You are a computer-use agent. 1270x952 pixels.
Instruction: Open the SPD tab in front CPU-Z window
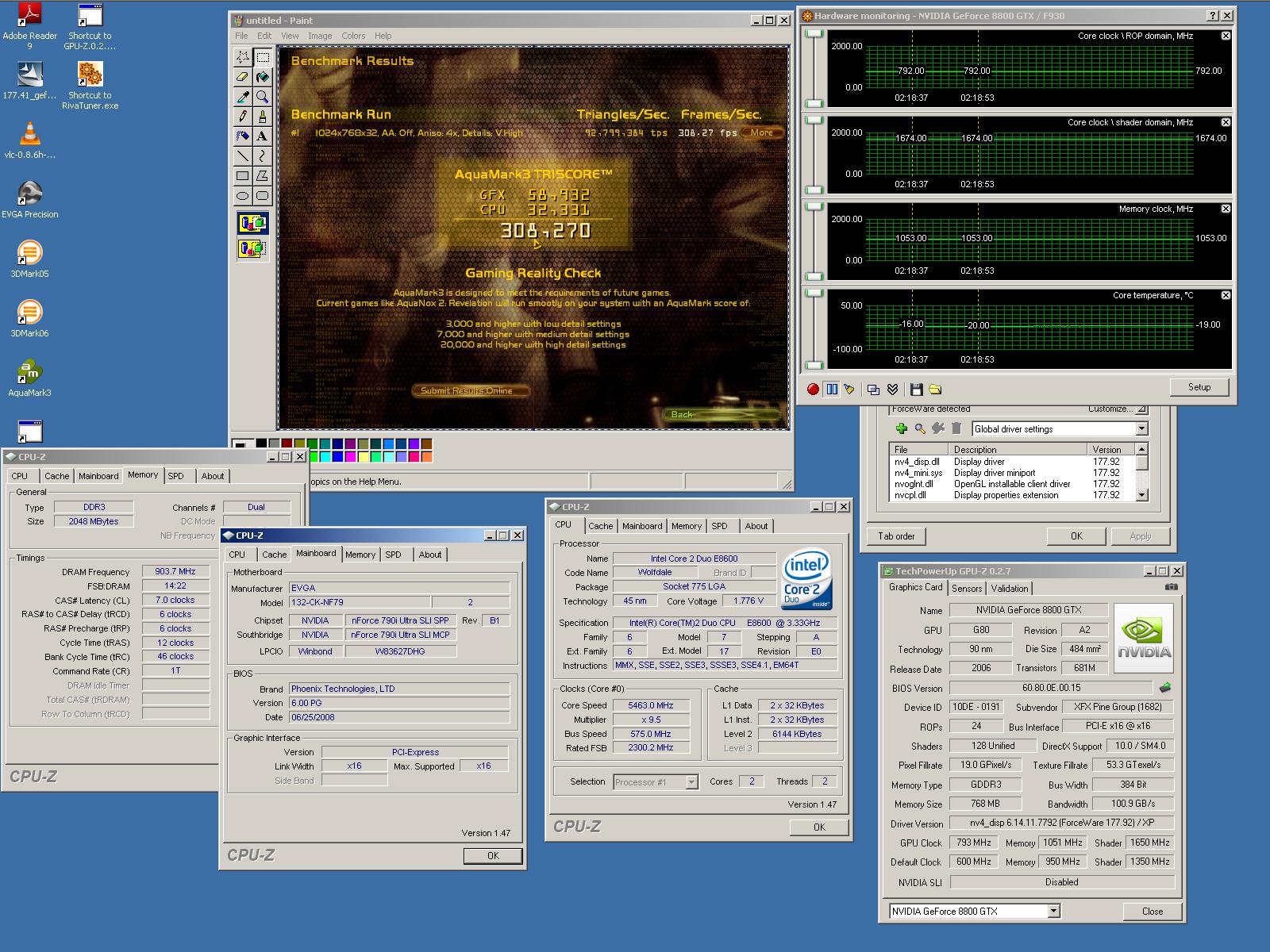(x=394, y=555)
